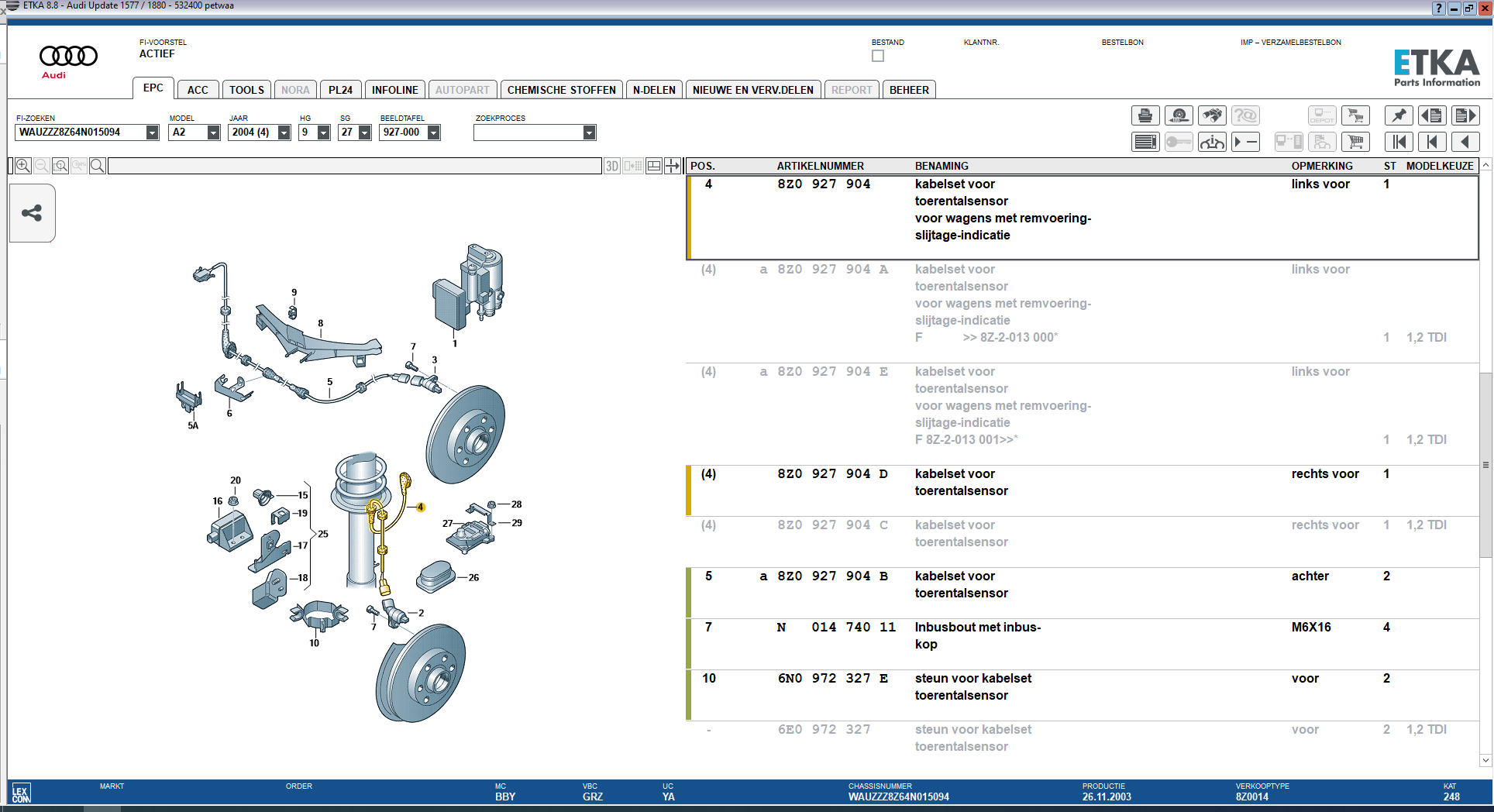Toggle the split-layout view icon
The width and height of the screenshot is (1494, 812).
654,166
